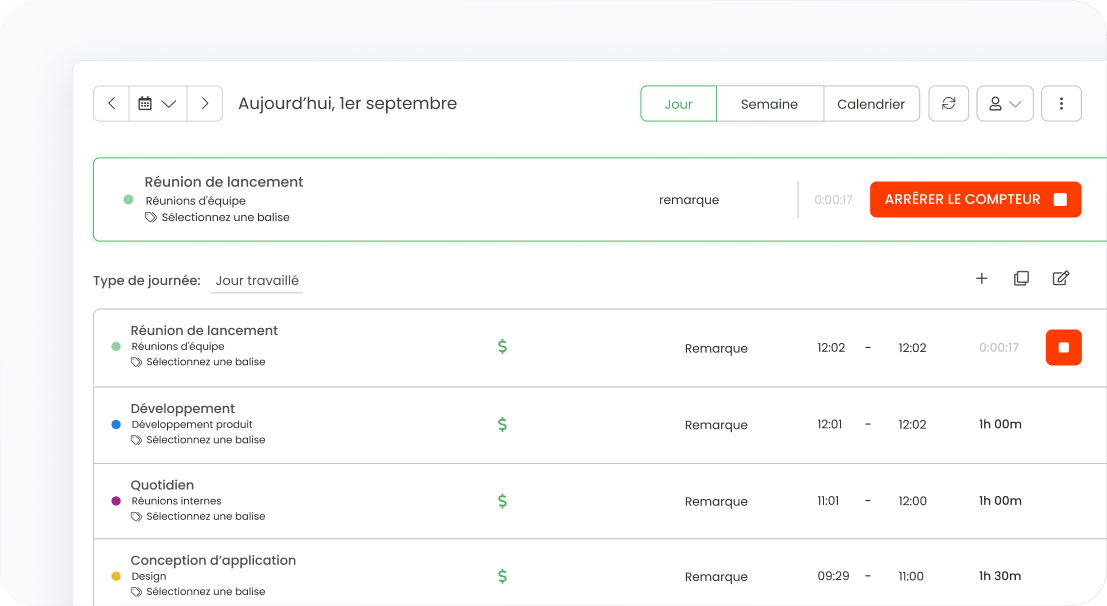Toggle billable dollar for Conception d'application row
This screenshot has height=606, width=1107.
click(x=502, y=576)
